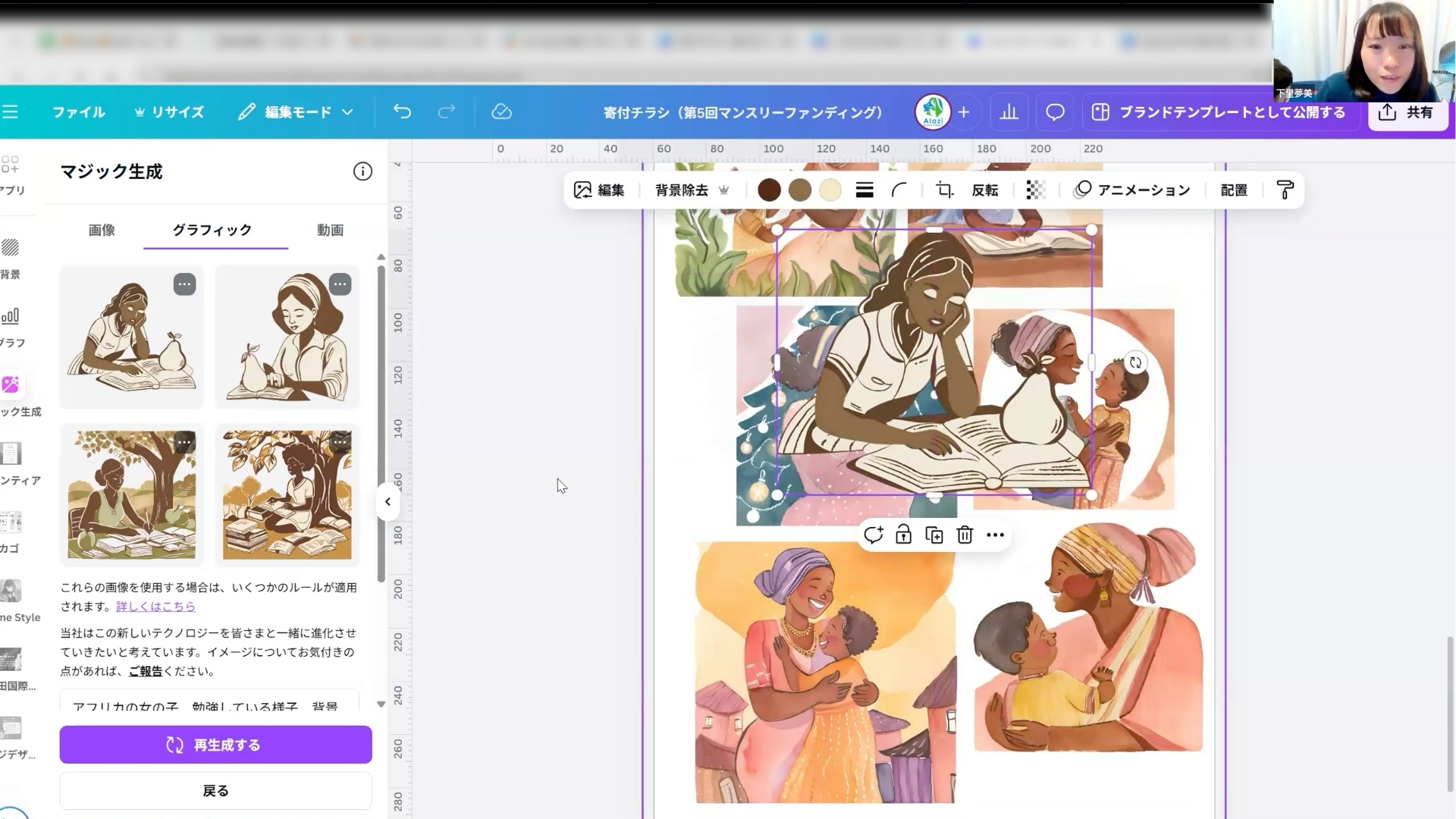
Task: Open options for headband woman graphic
Action: click(340, 284)
